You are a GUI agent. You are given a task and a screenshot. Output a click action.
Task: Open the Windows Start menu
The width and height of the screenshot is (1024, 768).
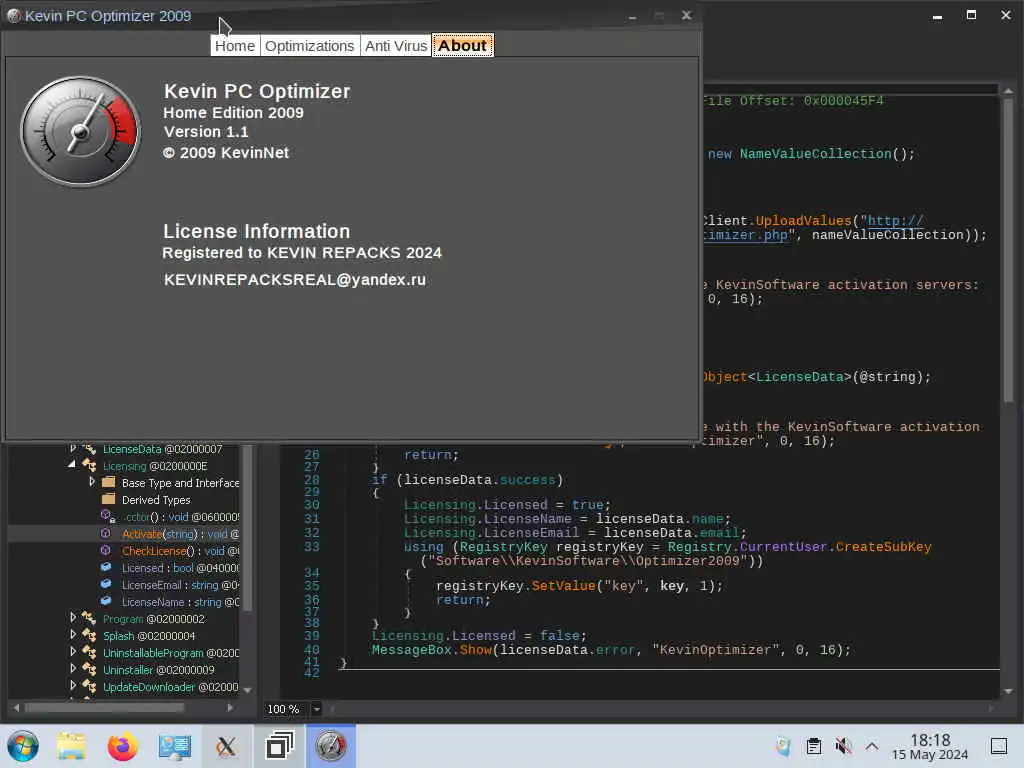[x=23, y=746]
